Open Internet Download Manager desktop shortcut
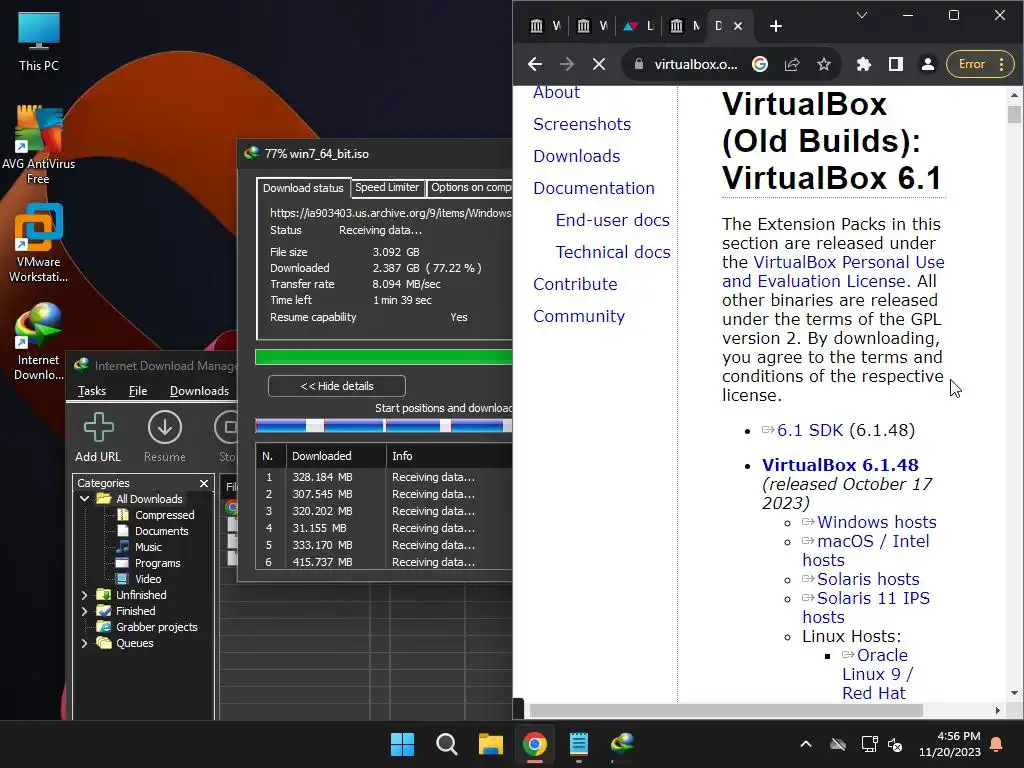Image resolution: width=1024 pixels, height=768 pixels. tap(39, 341)
